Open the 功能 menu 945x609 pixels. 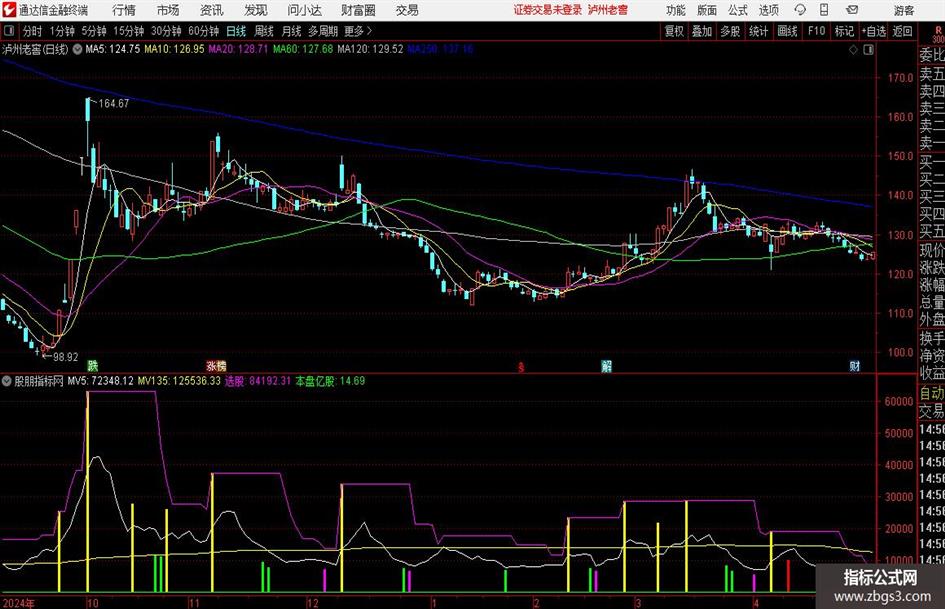[x=676, y=10]
